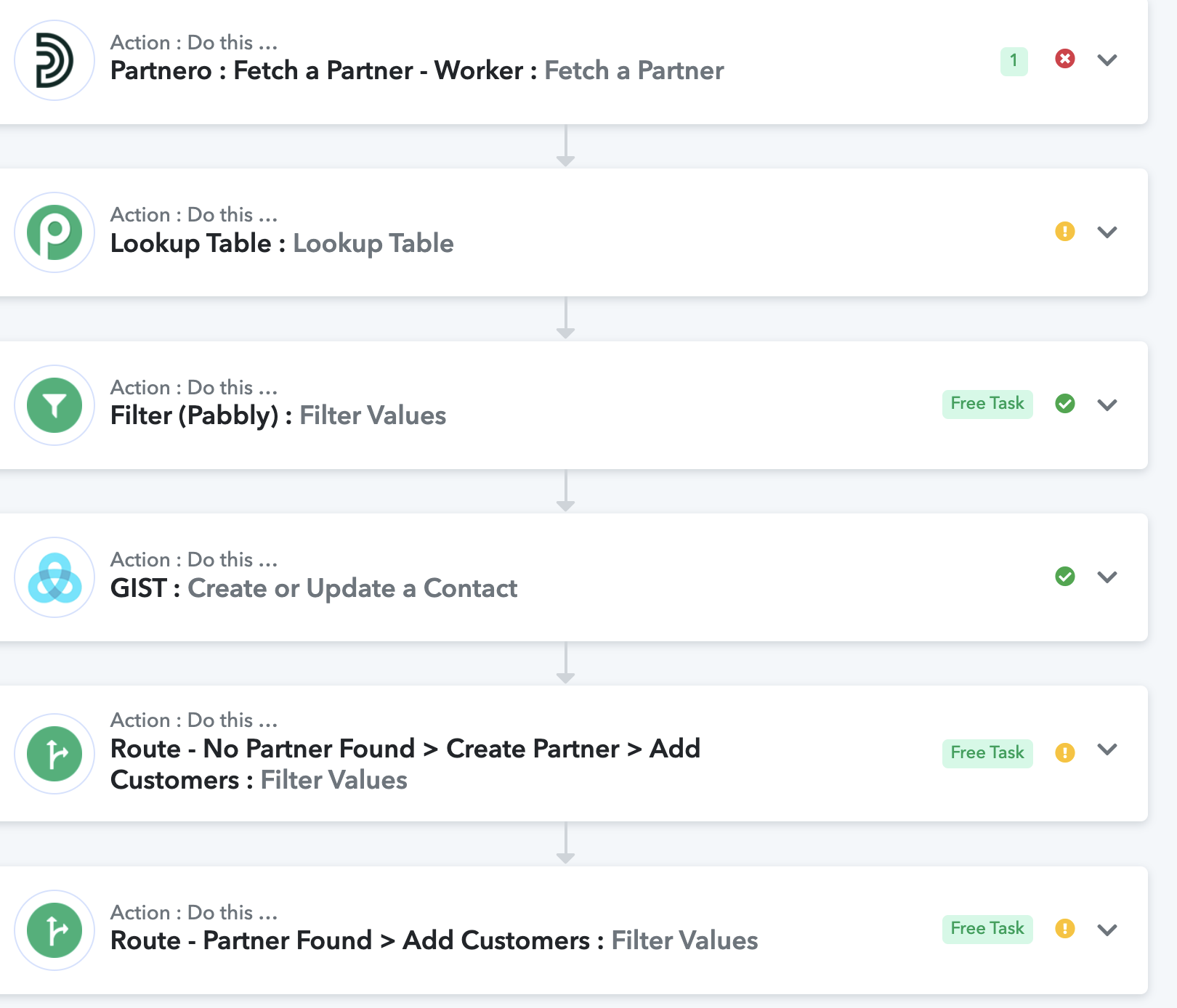Expand the GIST Create or Update Contact step
Image resolution: width=1177 pixels, height=1008 pixels.
pos(1107,577)
